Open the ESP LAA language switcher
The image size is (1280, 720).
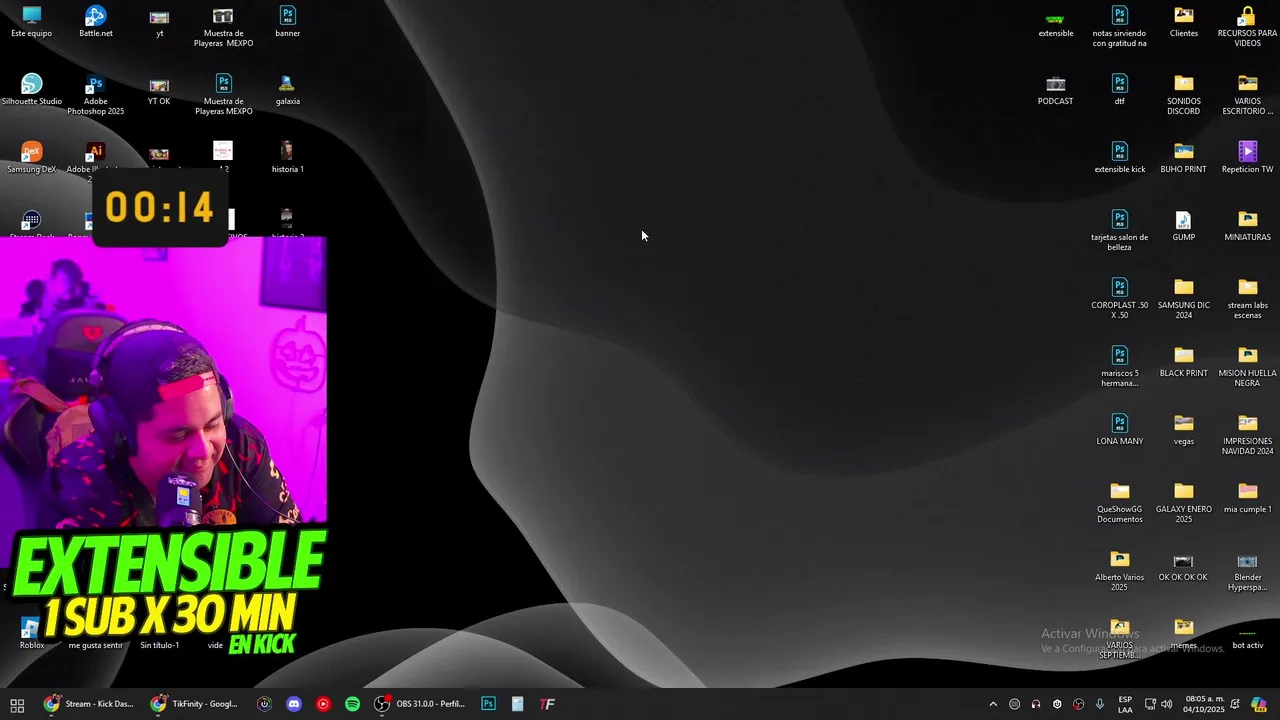click(x=1125, y=704)
